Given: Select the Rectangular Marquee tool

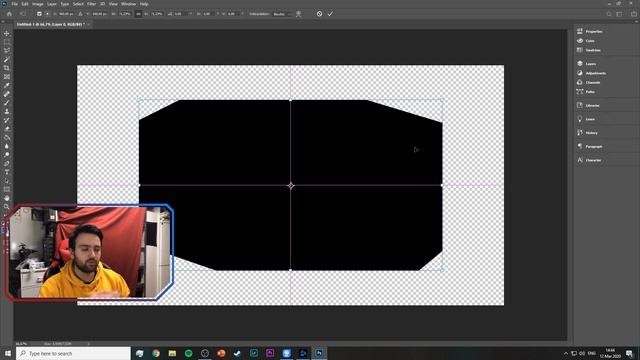Looking at the screenshot, I should 7,42.
